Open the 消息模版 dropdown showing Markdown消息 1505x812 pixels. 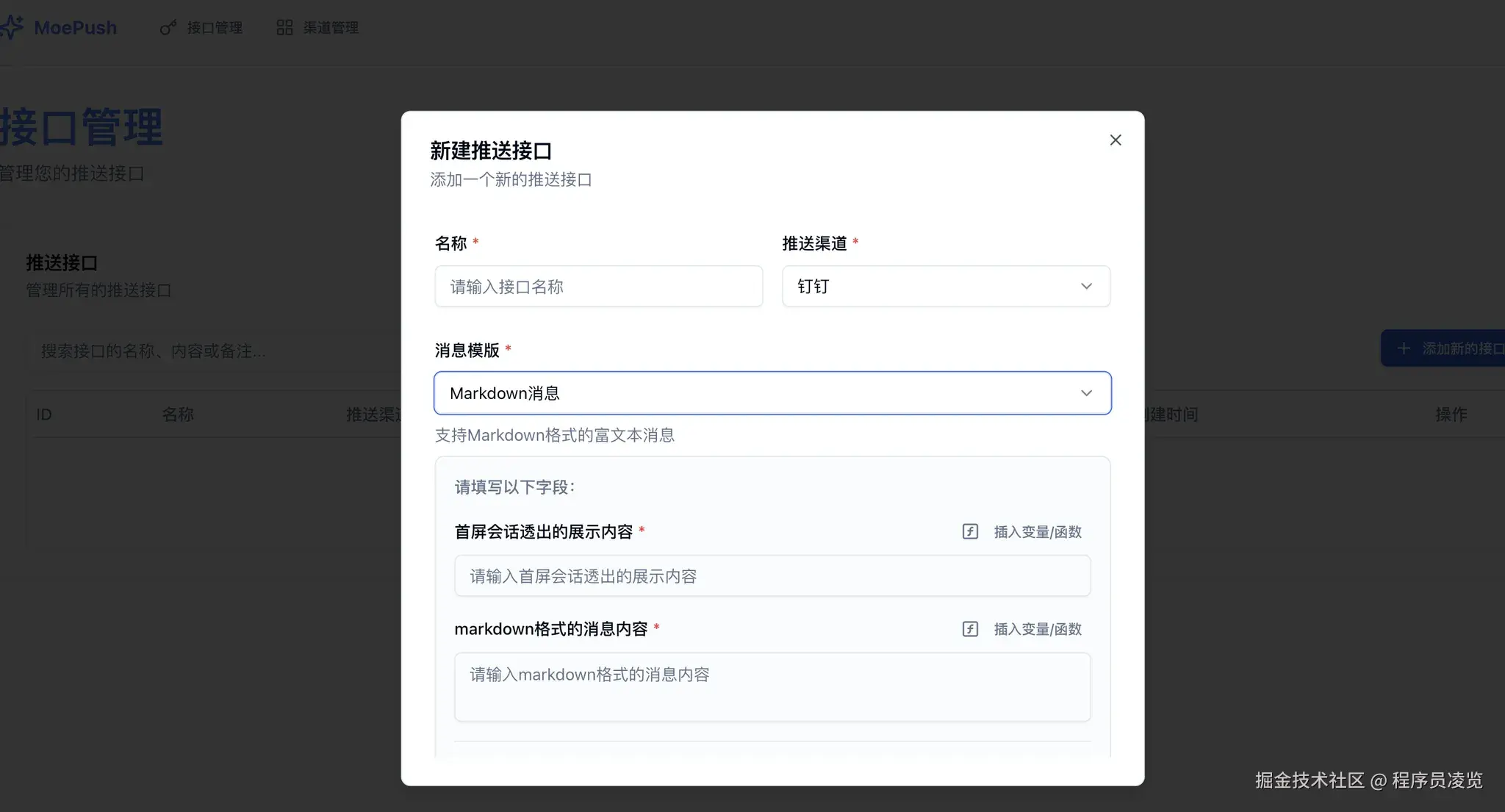(772, 393)
